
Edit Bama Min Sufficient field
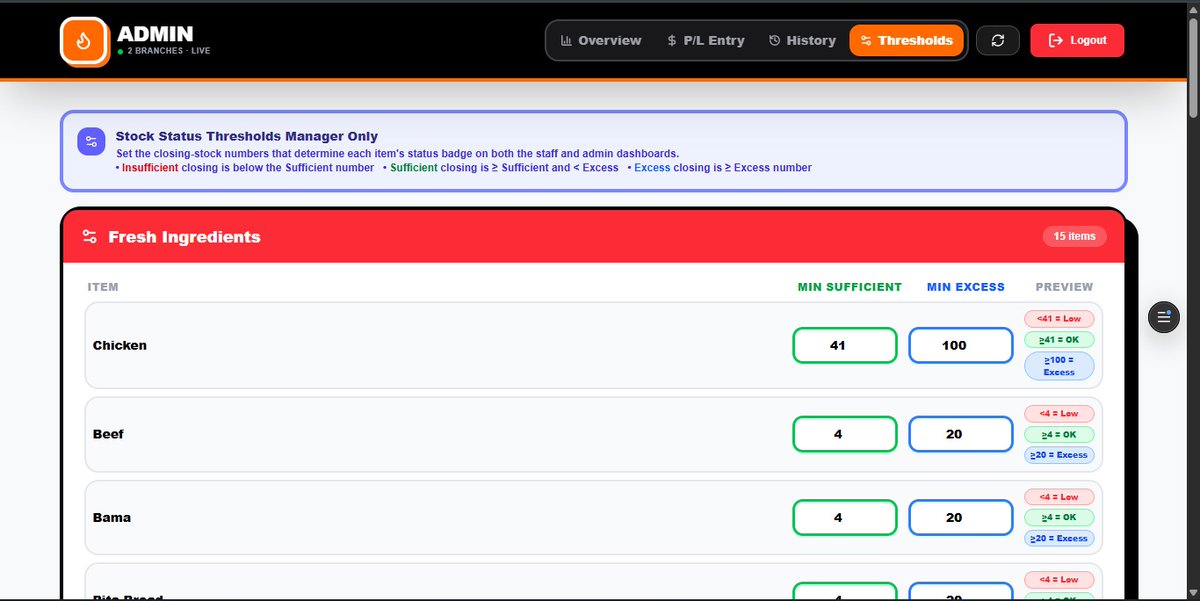tap(845, 517)
